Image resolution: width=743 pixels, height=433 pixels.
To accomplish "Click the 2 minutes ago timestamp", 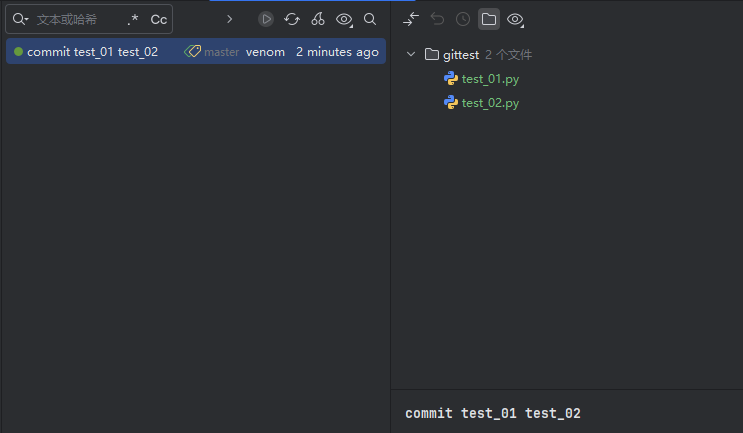I will coord(337,52).
